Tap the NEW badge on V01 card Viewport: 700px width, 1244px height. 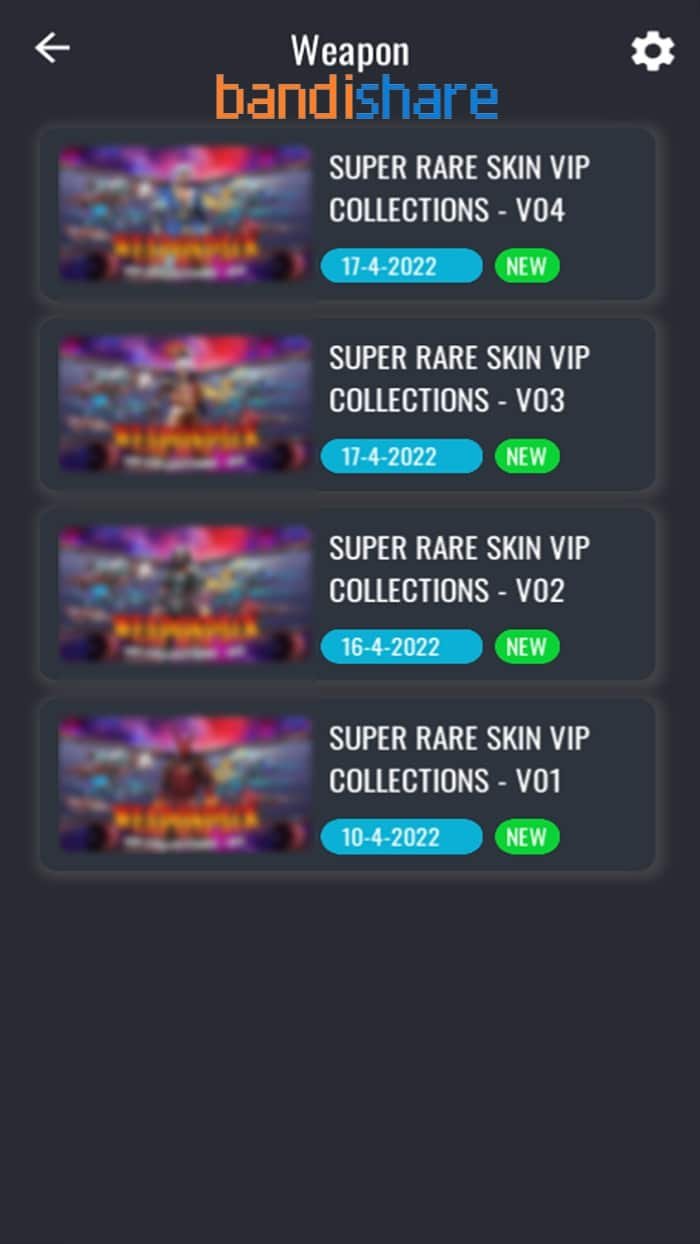click(x=527, y=836)
